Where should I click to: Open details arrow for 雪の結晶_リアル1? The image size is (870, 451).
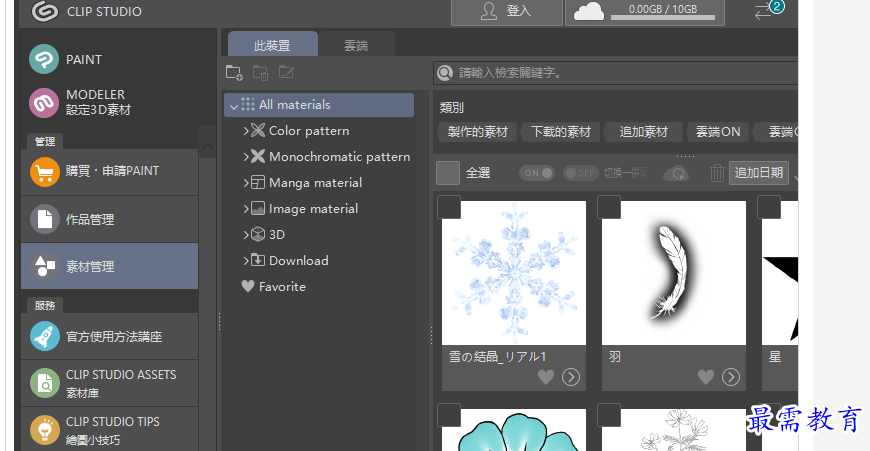(x=571, y=377)
